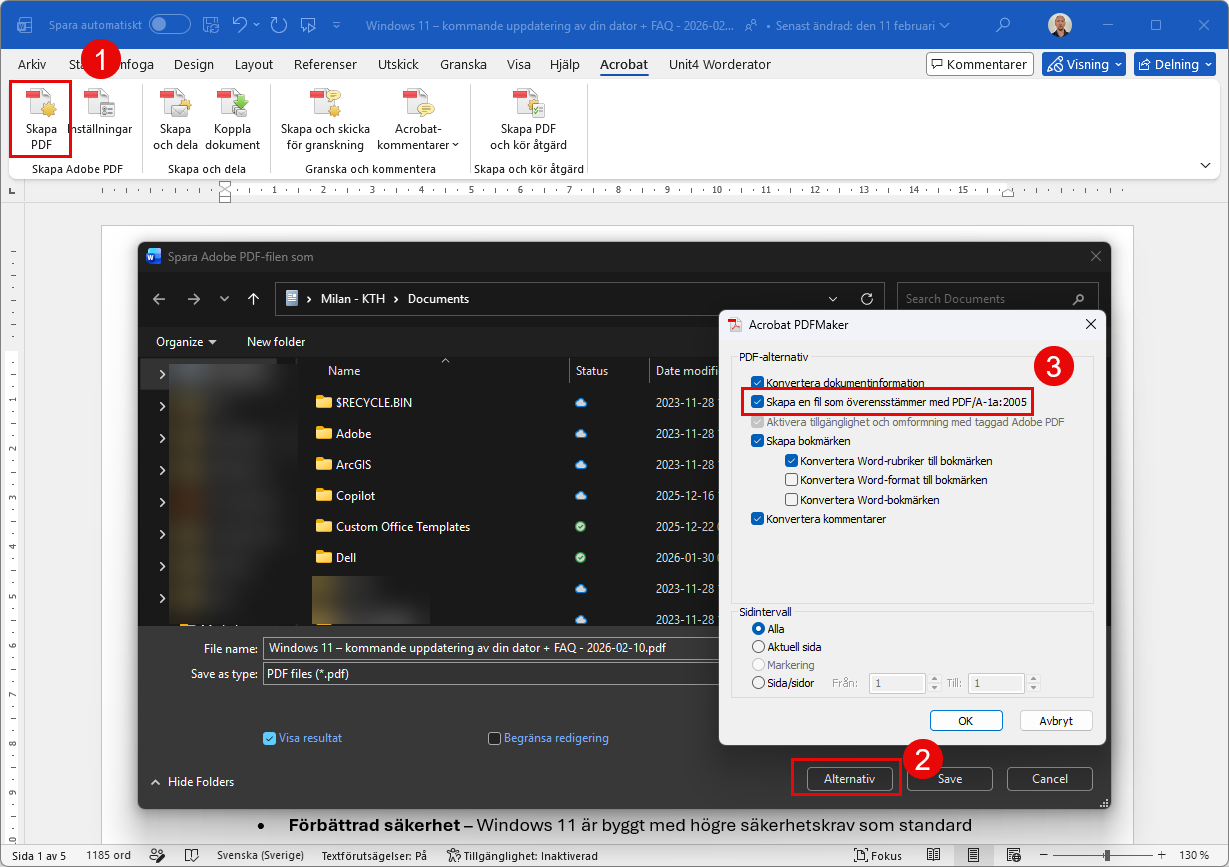Open the Arkiv tab
Viewport: 1229px width, 867px height.
pyautogui.click(x=32, y=64)
